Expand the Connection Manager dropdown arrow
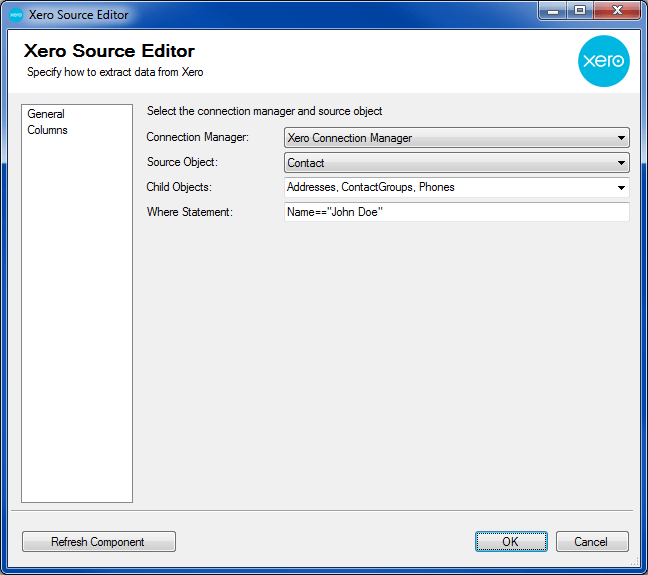 point(621,138)
